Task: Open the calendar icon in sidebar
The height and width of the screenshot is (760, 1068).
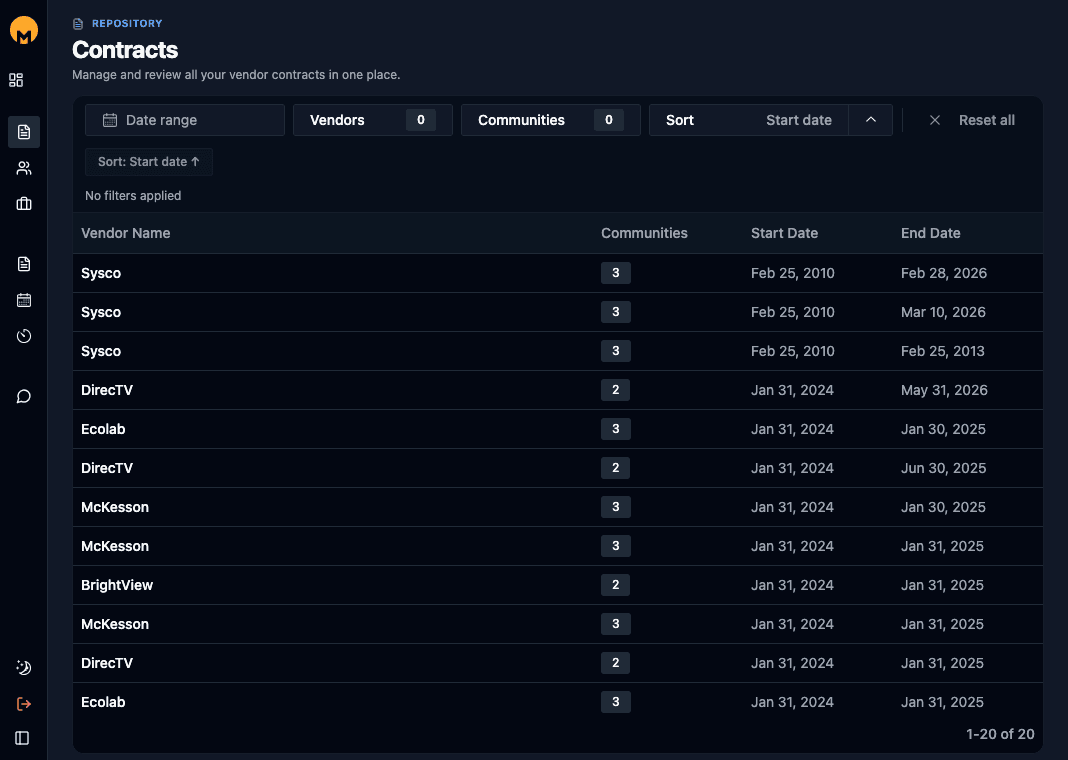Action: pyautogui.click(x=24, y=300)
